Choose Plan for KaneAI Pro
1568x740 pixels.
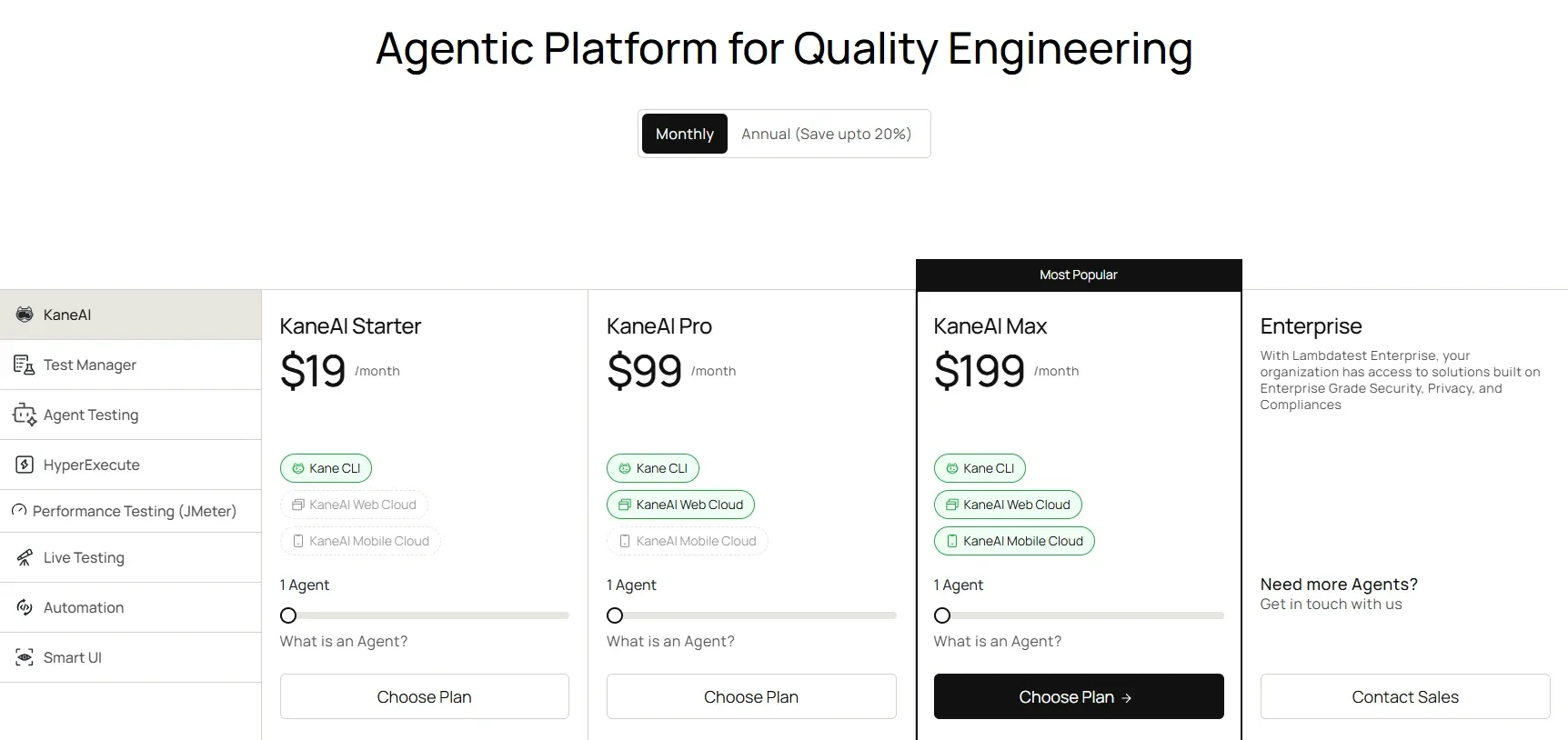751,696
